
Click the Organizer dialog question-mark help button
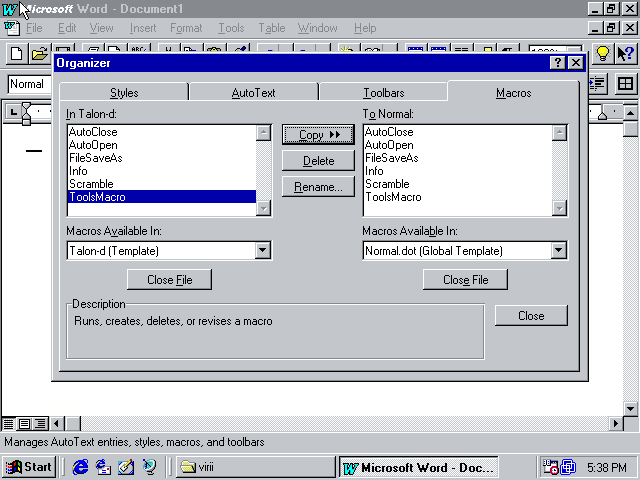[x=557, y=63]
